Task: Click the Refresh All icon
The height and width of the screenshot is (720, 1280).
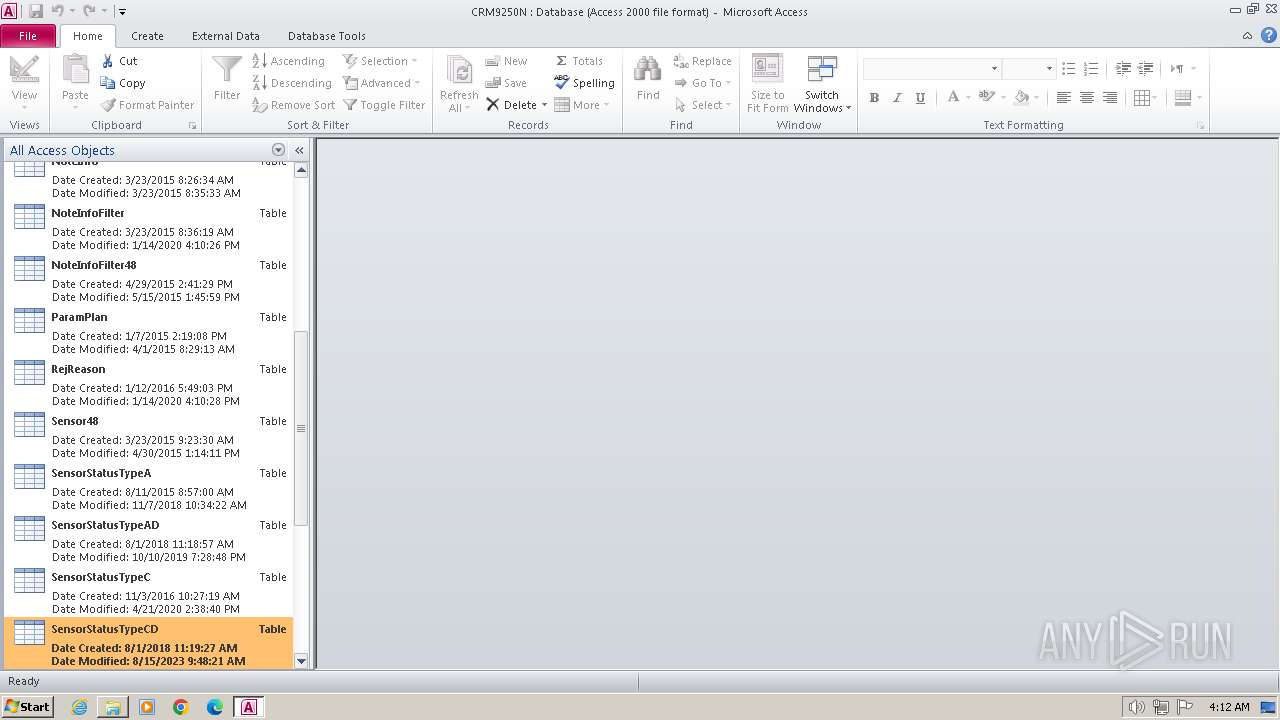Action: [459, 71]
